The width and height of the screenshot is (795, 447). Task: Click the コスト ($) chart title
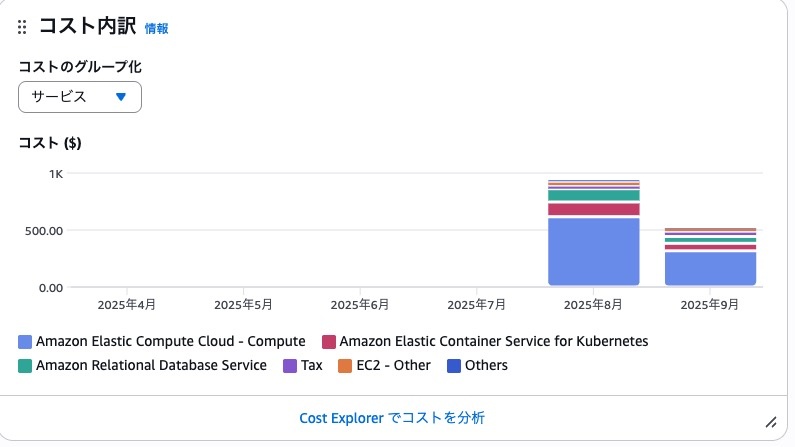pos(50,143)
